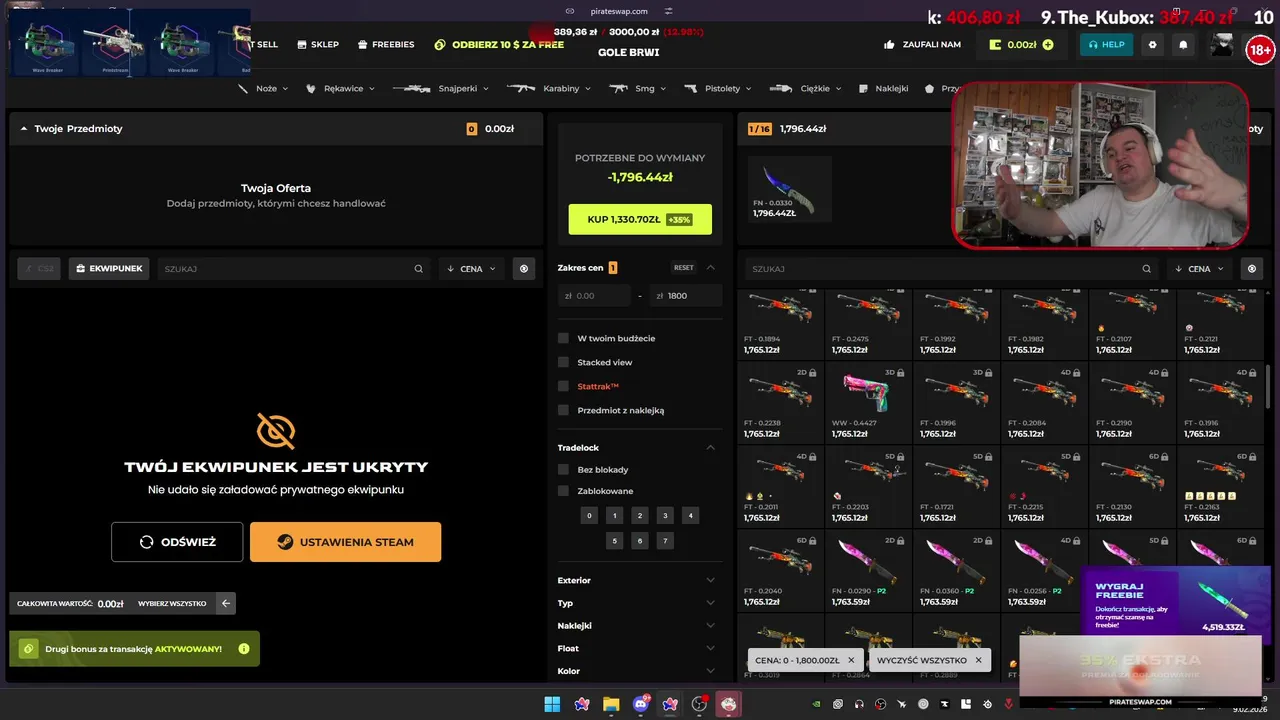Image resolution: width=1280 pixels, height=720 pixels.
Task: Click the user avatar in the header
Action: tap(1222, 45)
